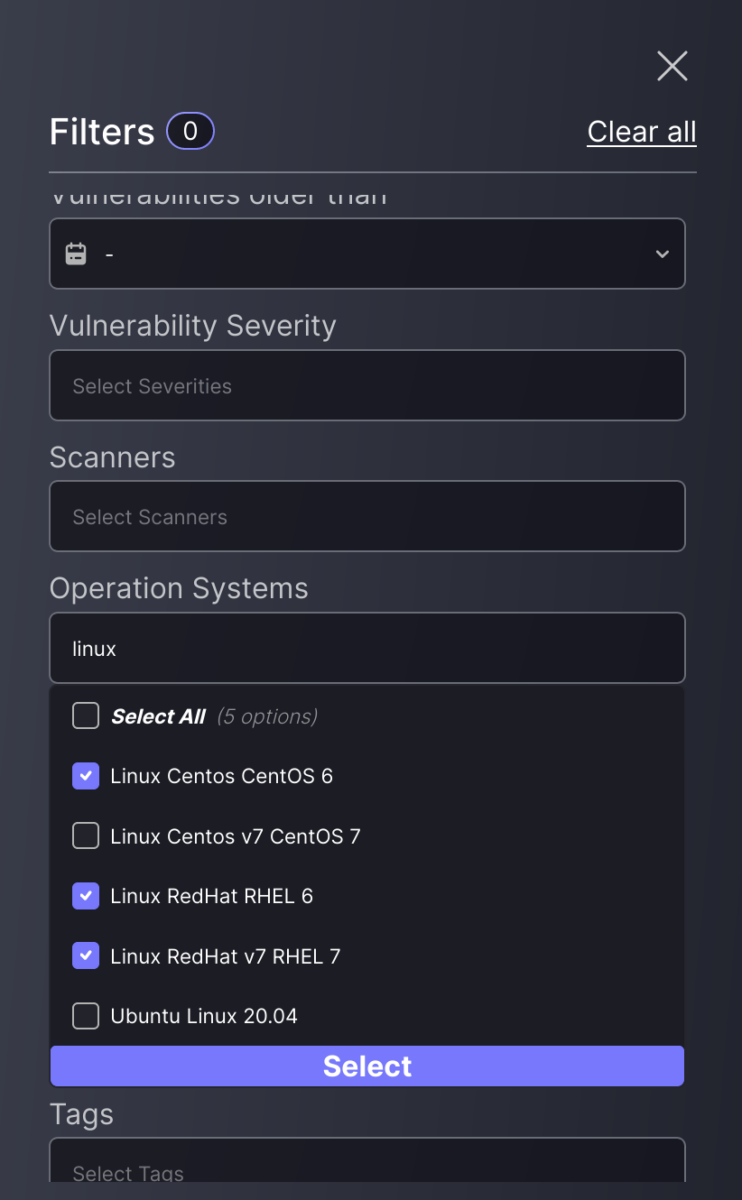The image size is (742, 1200).
Task: Clear all filters
Action: 642,131
